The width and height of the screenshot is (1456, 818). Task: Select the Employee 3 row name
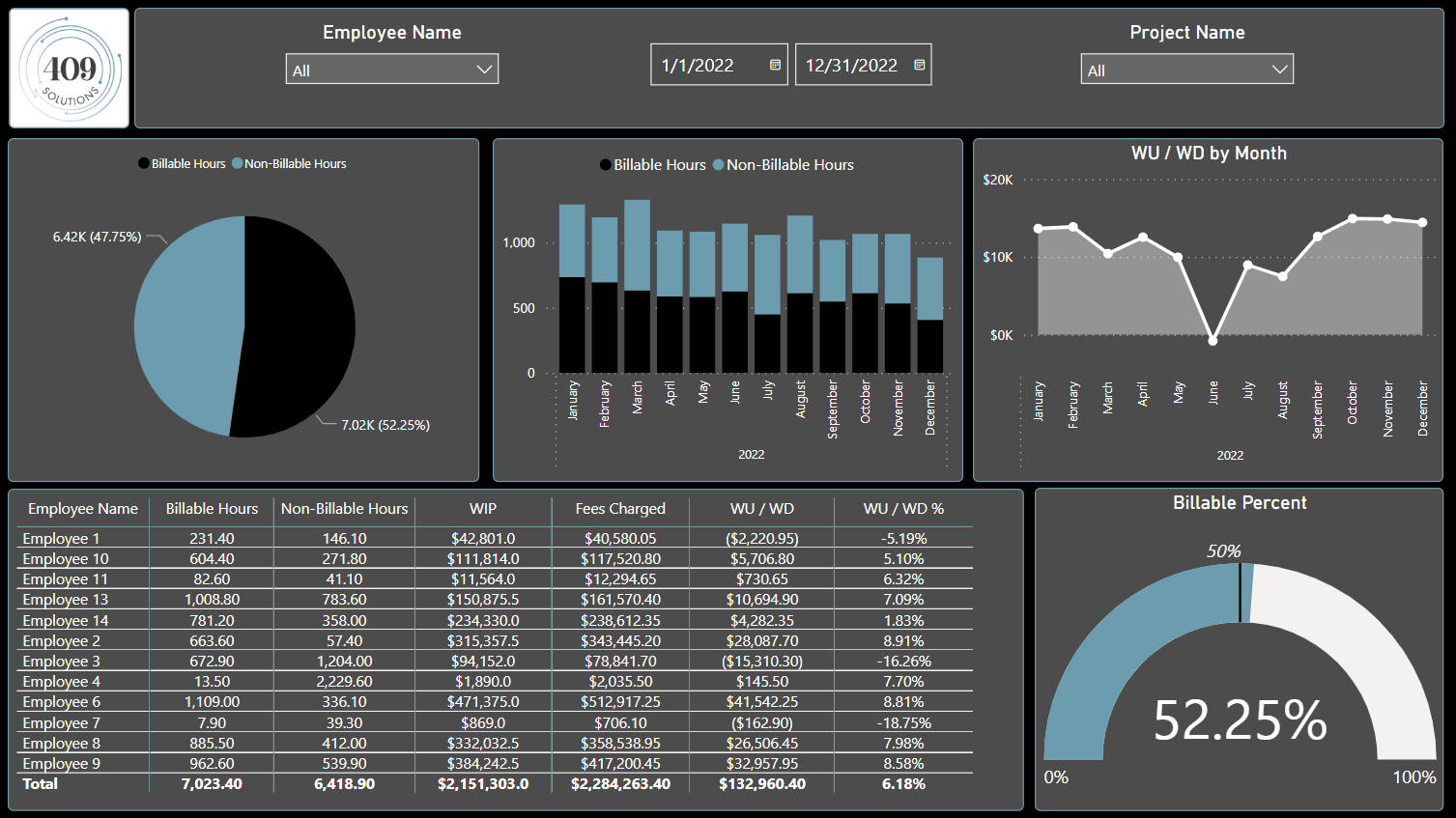click(61, 662)
